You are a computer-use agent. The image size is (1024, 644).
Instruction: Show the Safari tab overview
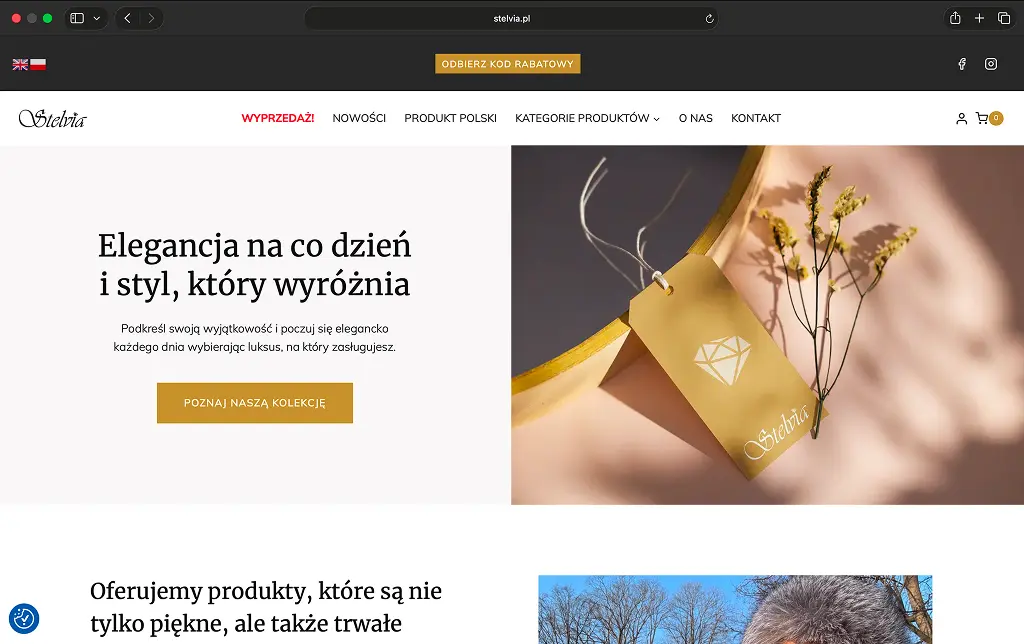pyautogui.click(x=1004, y=18)
